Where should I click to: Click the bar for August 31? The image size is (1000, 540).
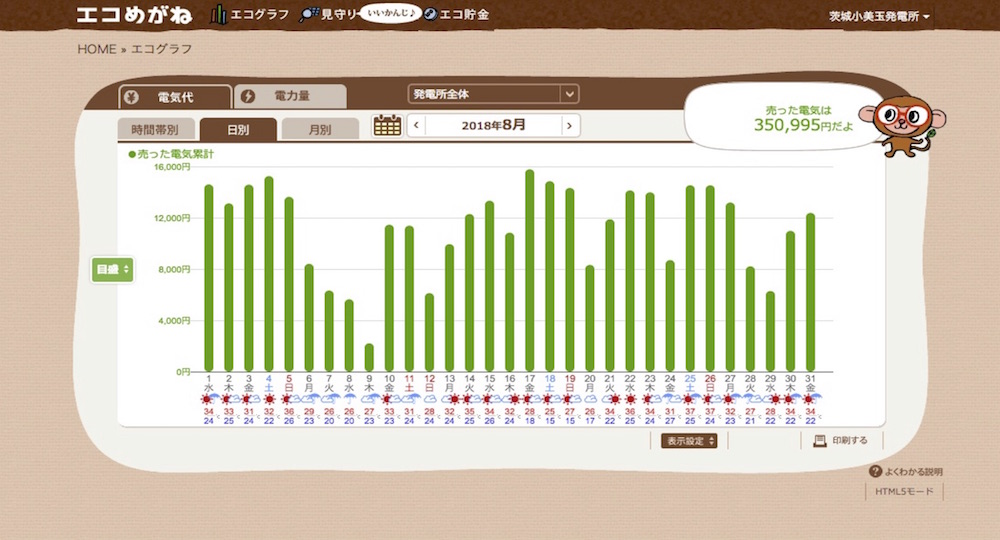coord(811,293)
